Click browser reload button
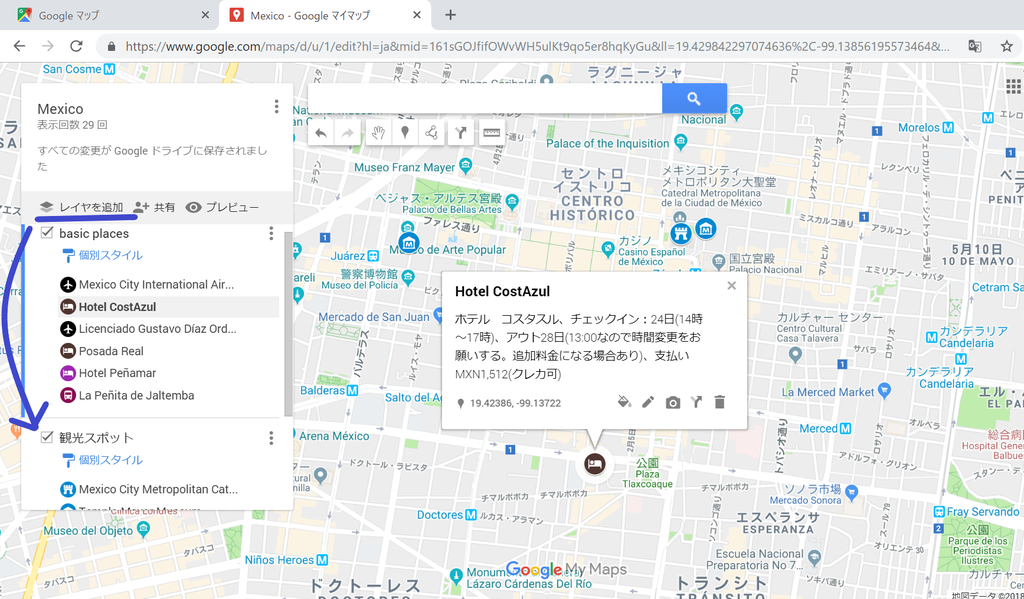Screen dimensions: 1024x599 pos(76,46)
